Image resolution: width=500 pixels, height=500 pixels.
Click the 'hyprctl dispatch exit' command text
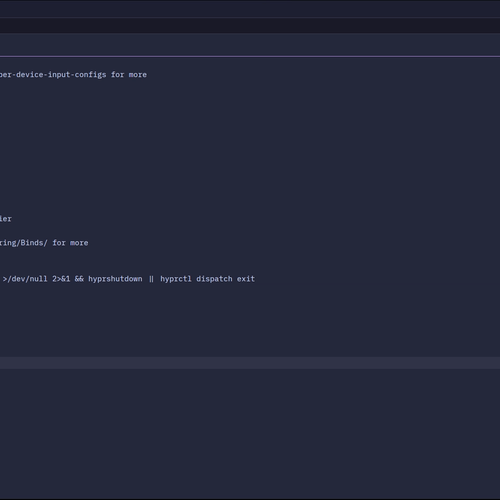[207, 279]
